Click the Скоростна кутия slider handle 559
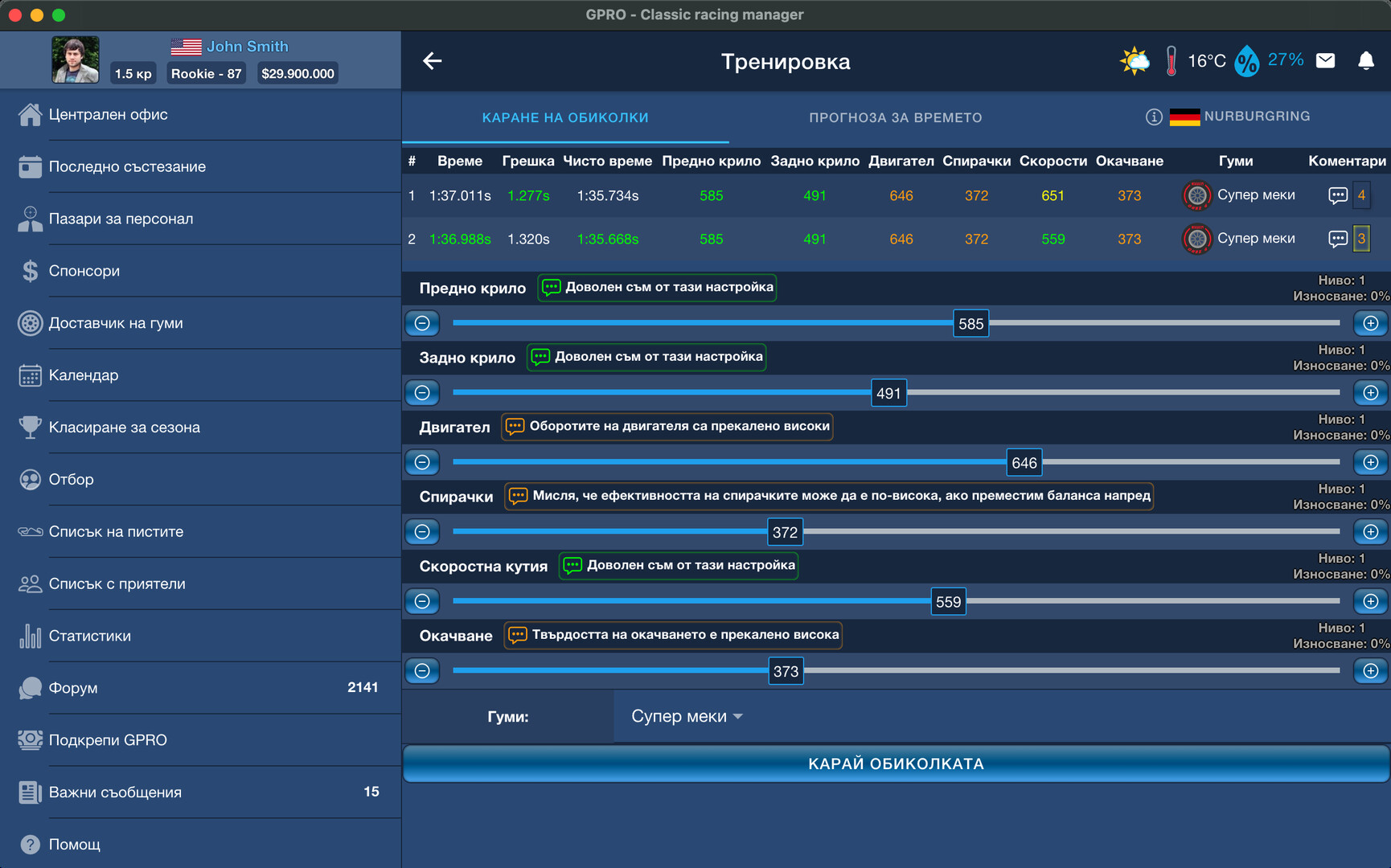This screenshot has height=868, width=1391. coord(948,602)
